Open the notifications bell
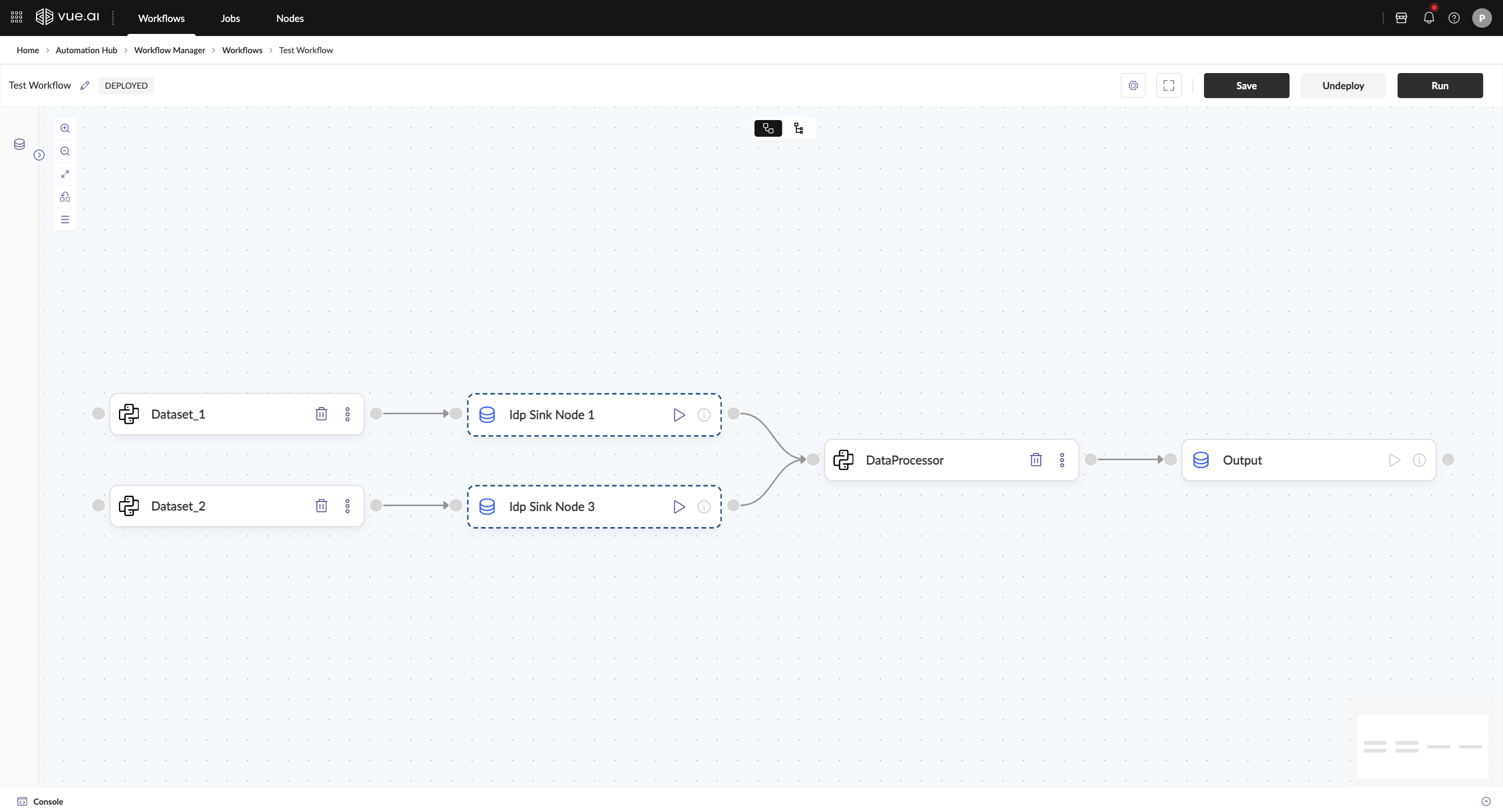This screenshot has height=812, width=1503. pos(1428,18)
